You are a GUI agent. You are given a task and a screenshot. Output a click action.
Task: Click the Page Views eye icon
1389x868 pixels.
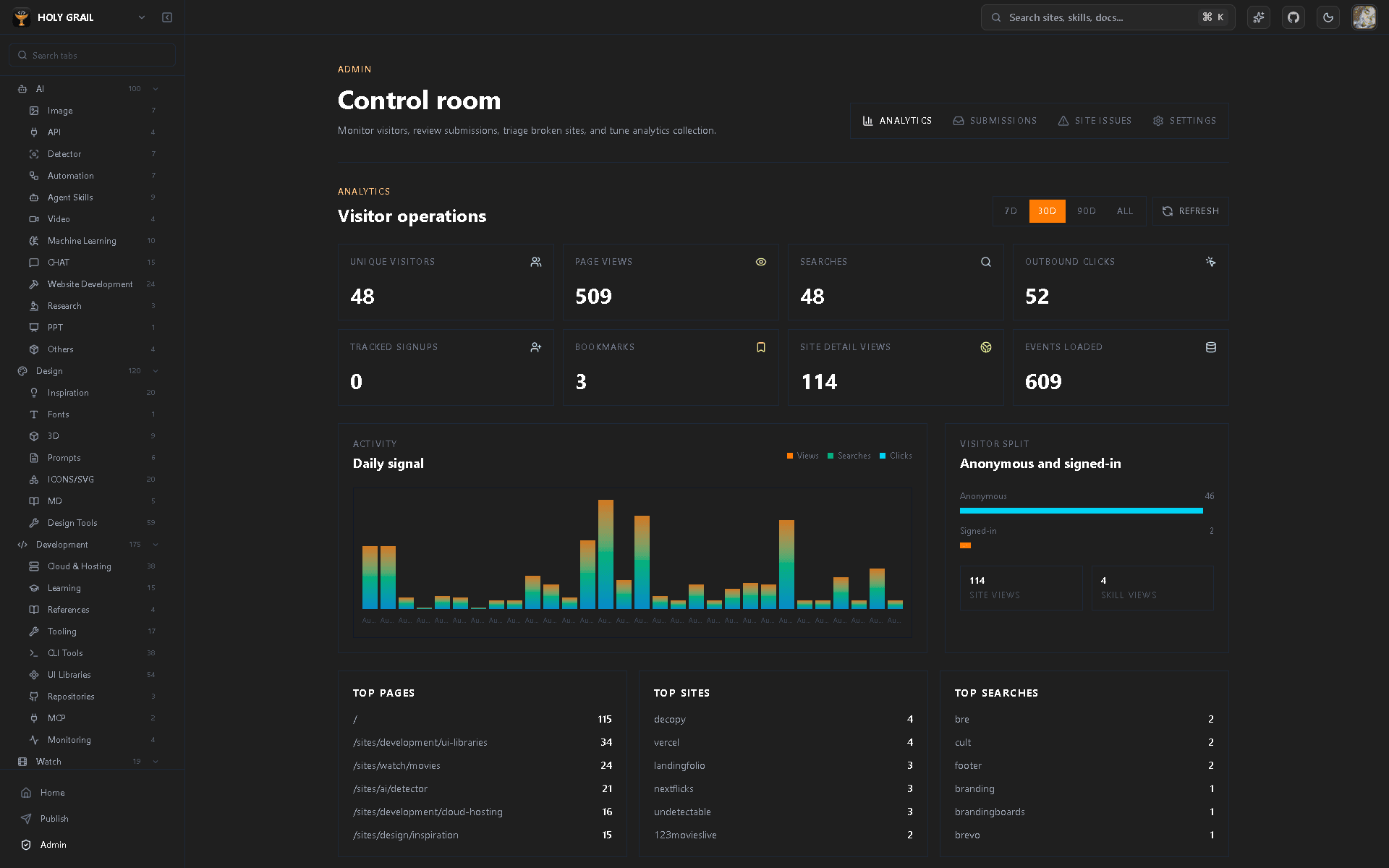click(x=761, y=262)
